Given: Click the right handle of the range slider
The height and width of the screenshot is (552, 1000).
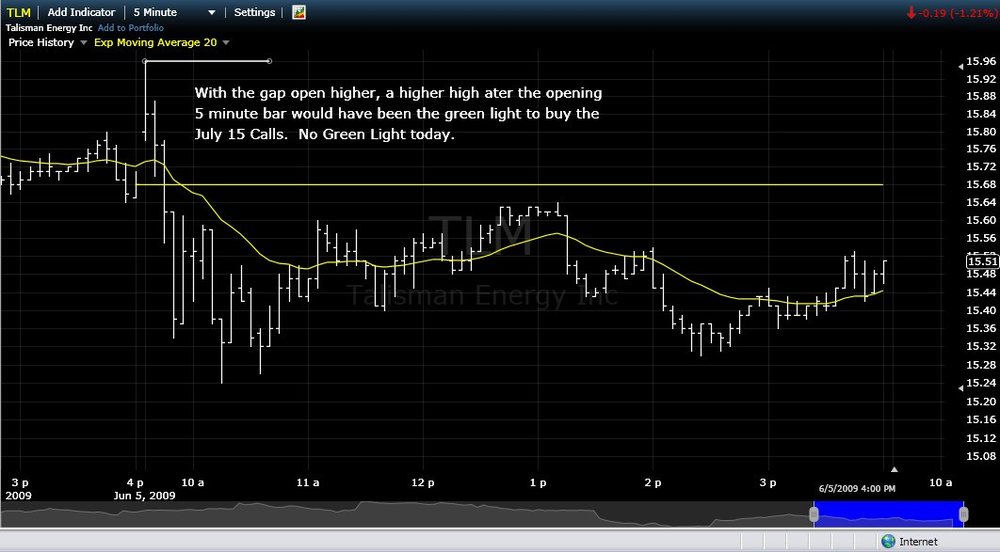Looking at the screenshot, I should (963, 514).
